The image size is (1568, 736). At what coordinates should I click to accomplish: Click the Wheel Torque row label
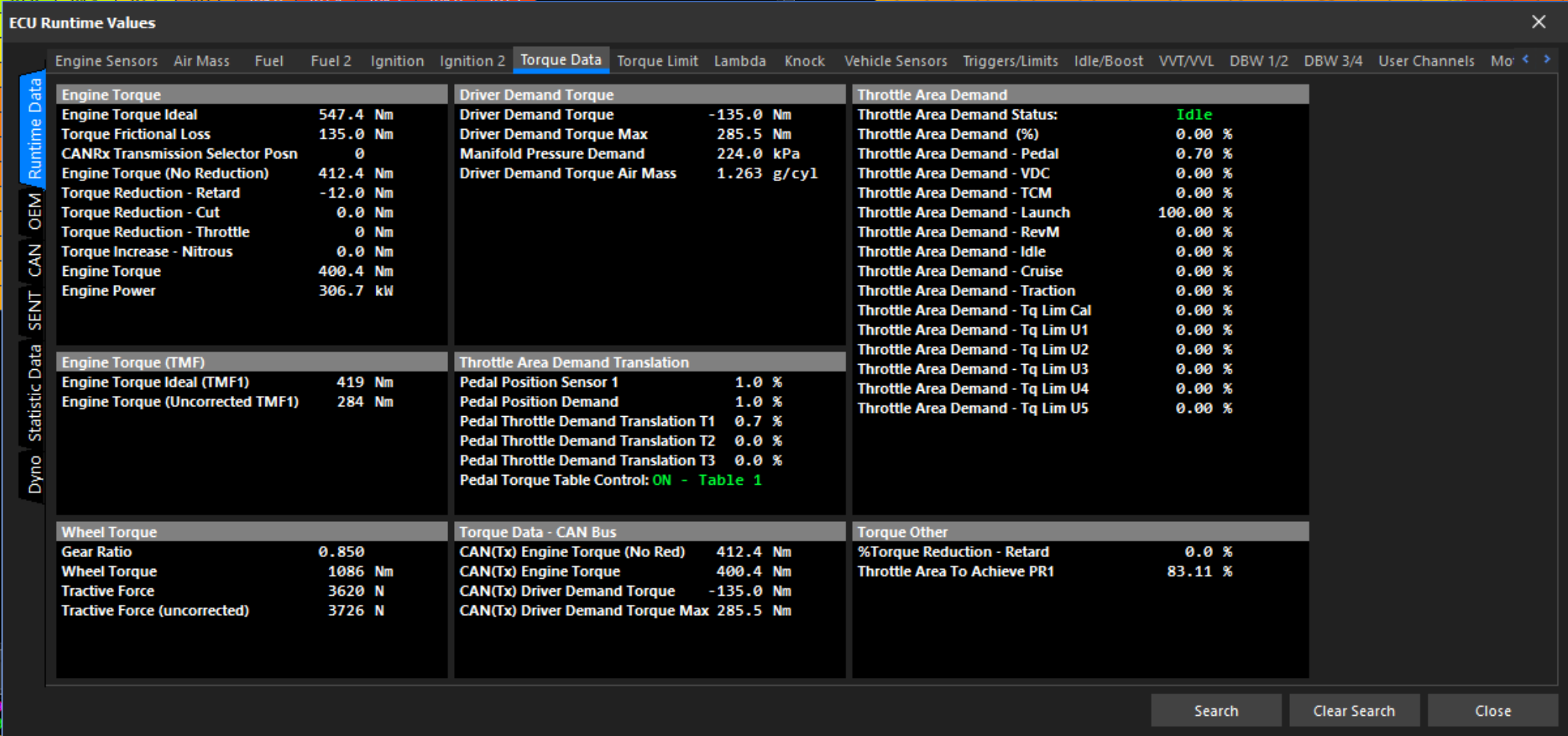[x=109, y=571]
